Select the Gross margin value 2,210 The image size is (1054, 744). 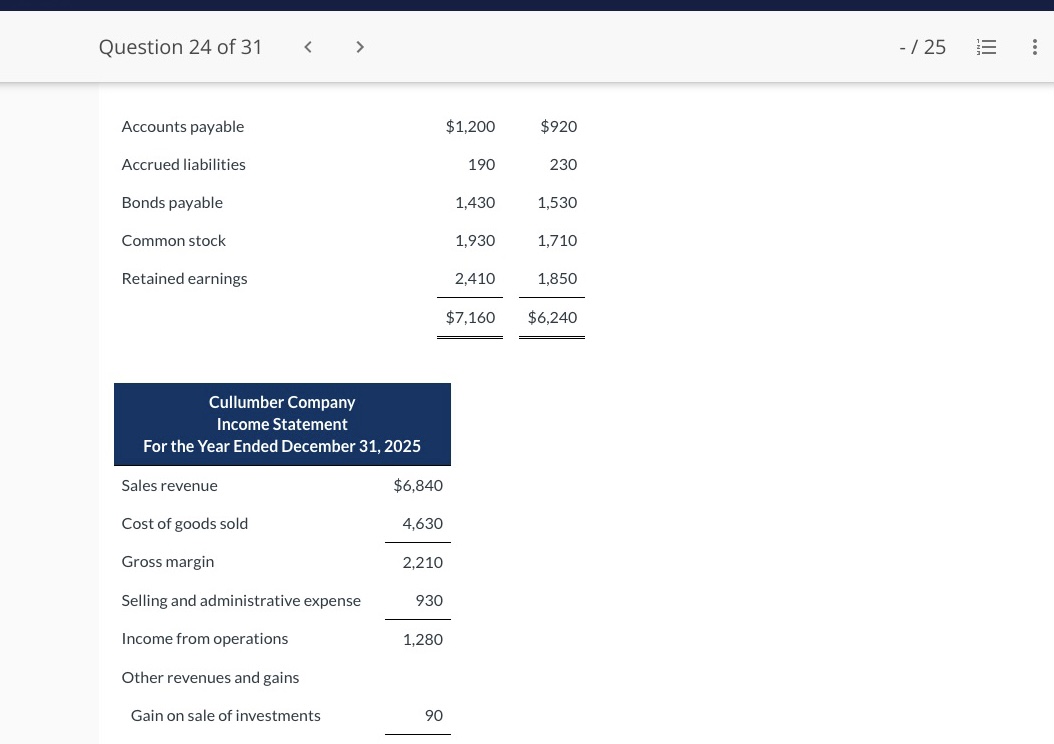coord(422,561)
